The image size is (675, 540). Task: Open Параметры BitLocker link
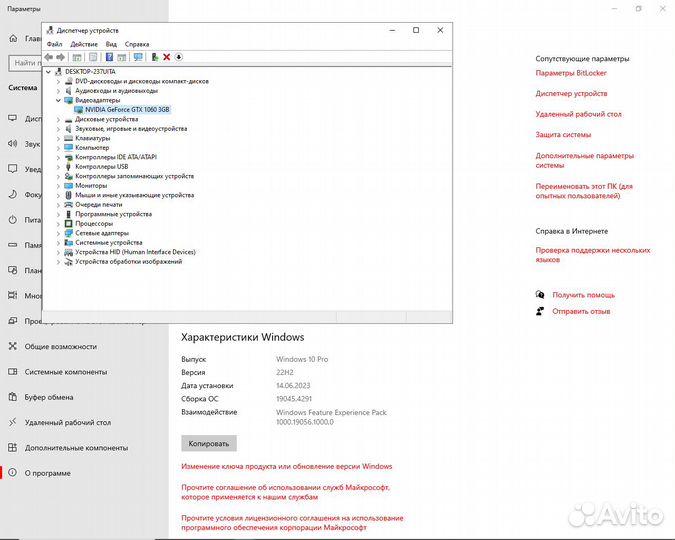tap(571, 73)
